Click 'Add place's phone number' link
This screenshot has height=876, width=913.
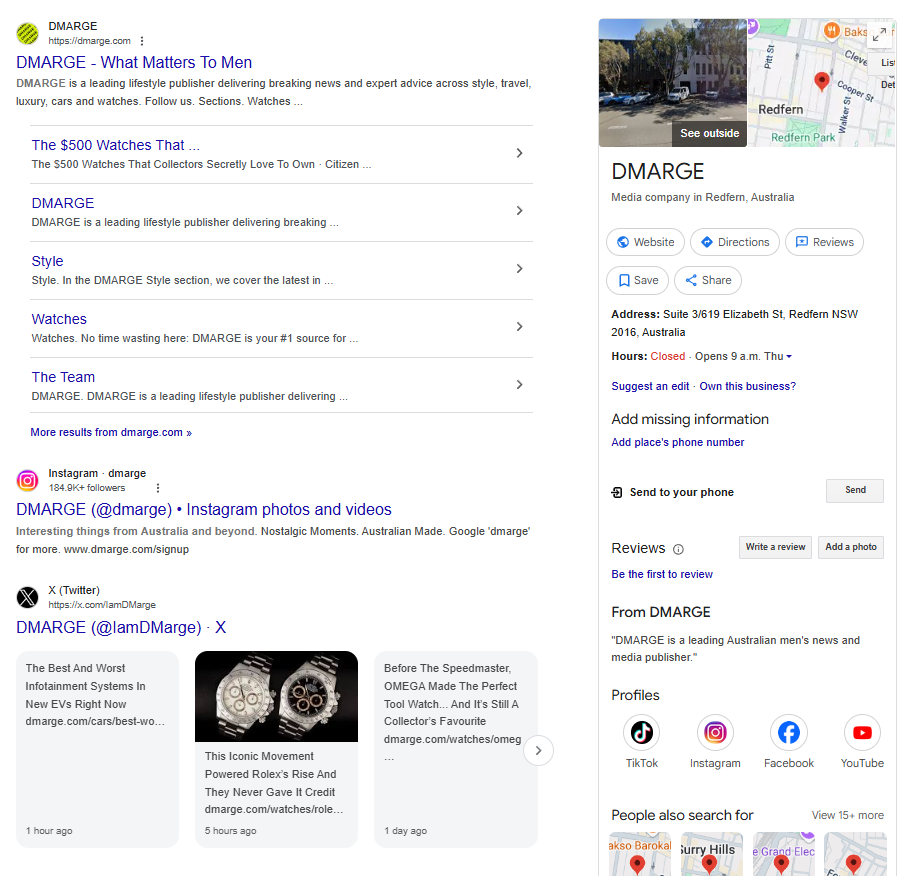coord(678,443)
